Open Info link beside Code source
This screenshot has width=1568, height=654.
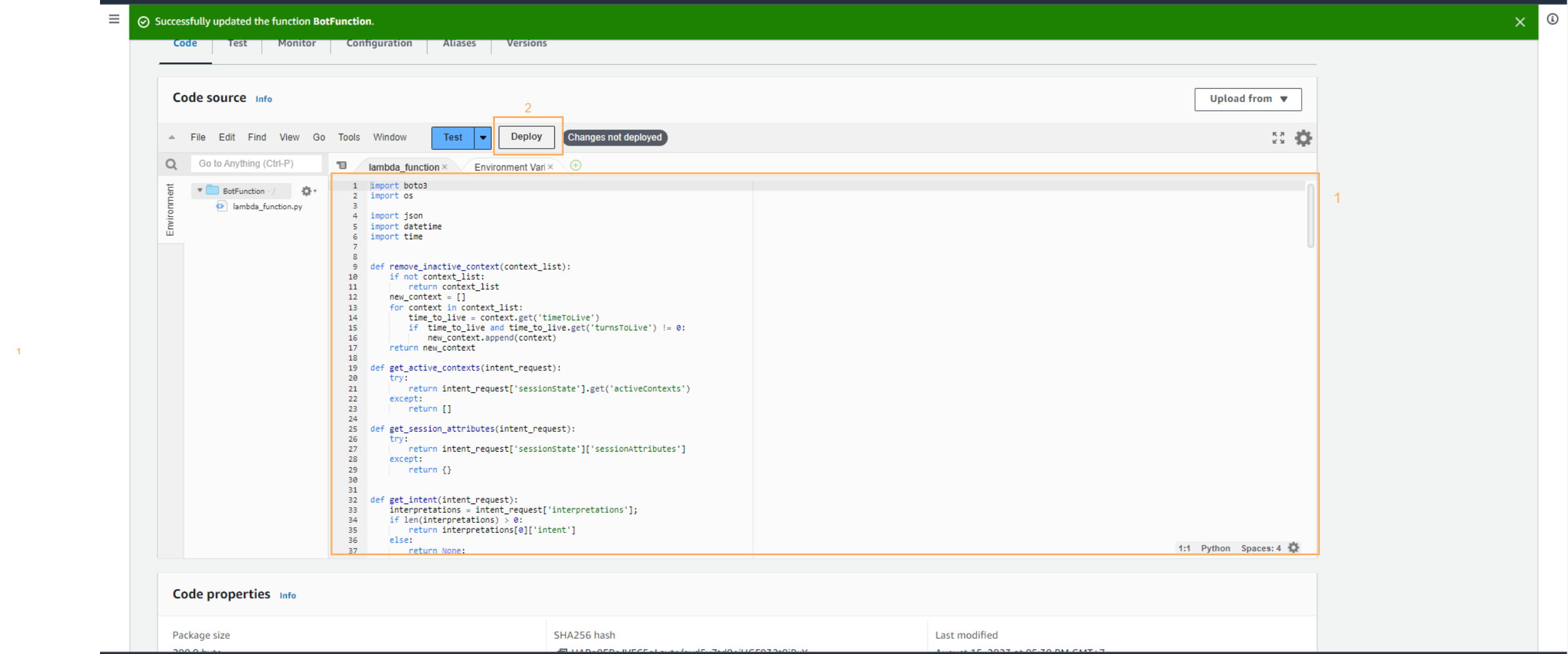coord(263,99)
